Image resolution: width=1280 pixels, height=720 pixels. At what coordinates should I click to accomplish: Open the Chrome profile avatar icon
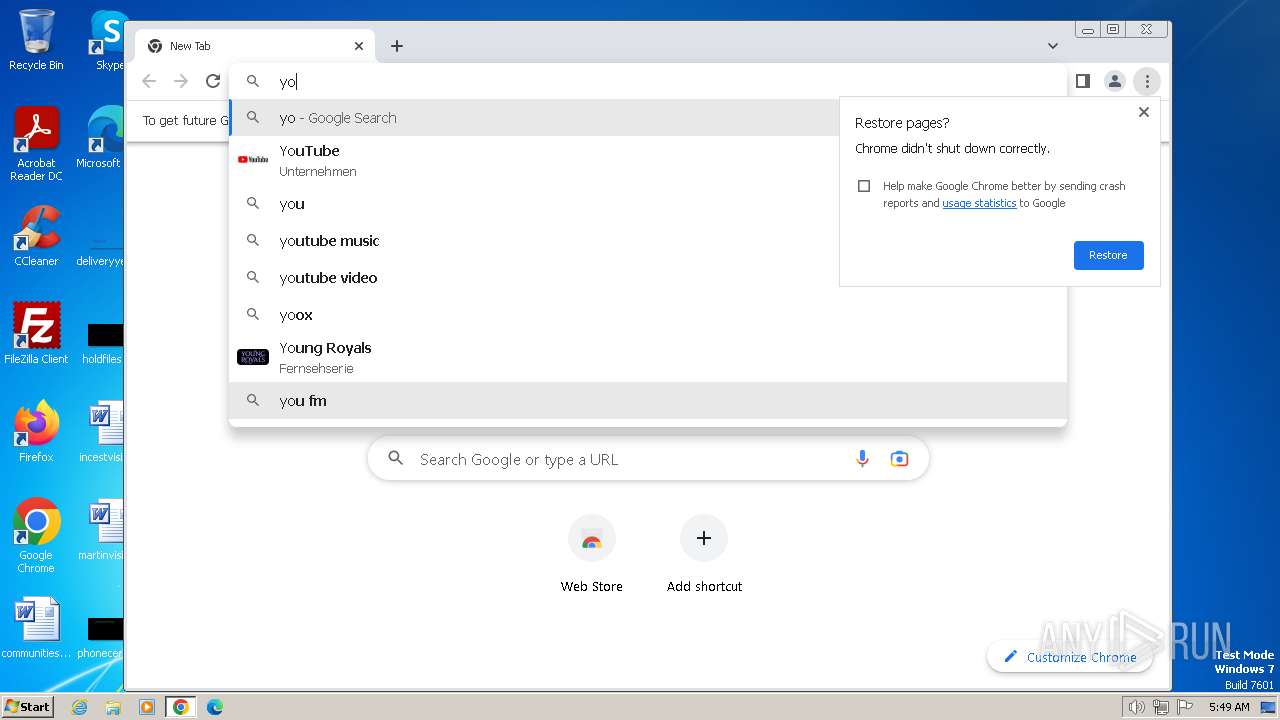[1114, 81]
